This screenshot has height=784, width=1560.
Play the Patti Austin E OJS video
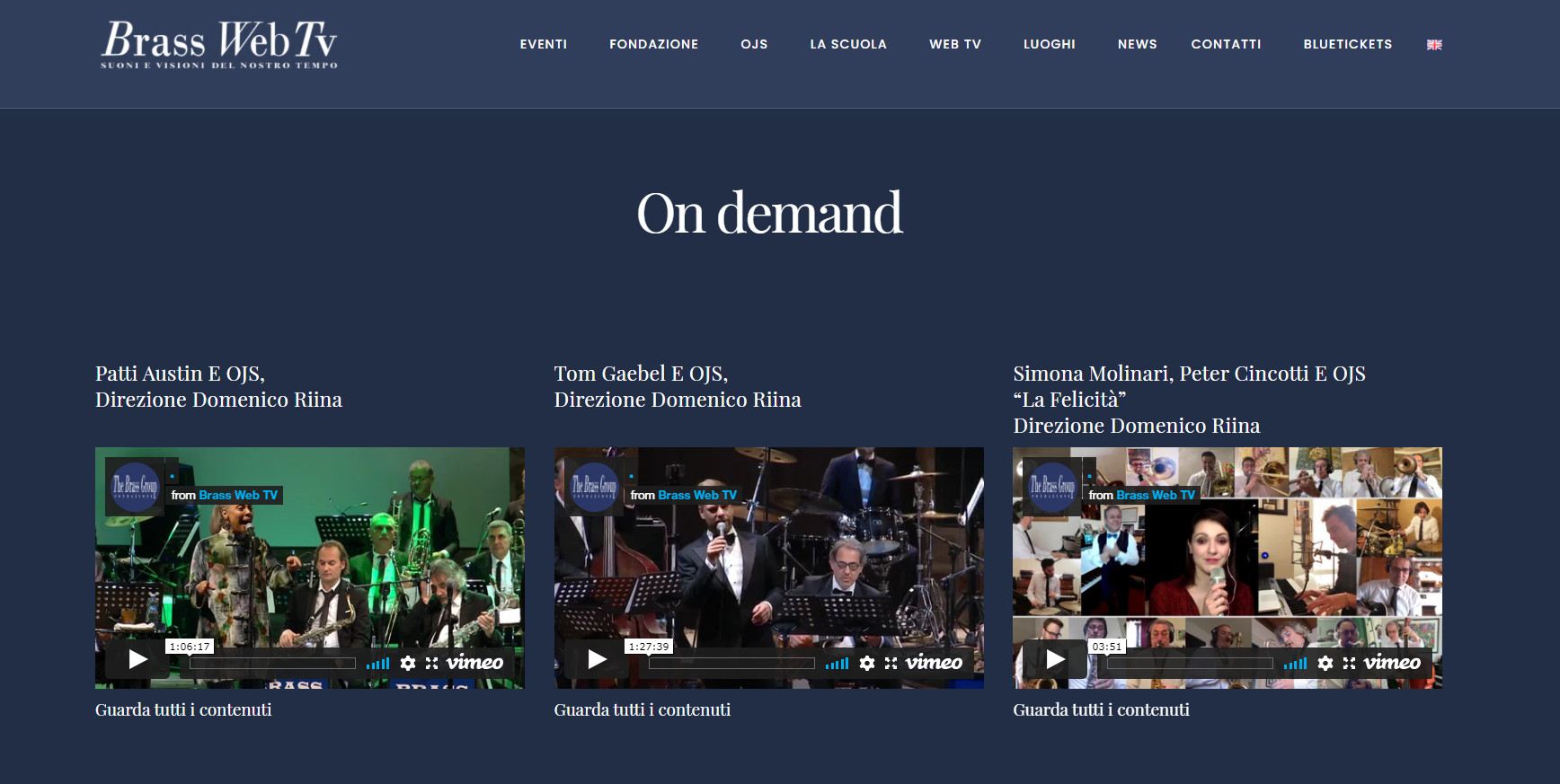click(137, 660)
